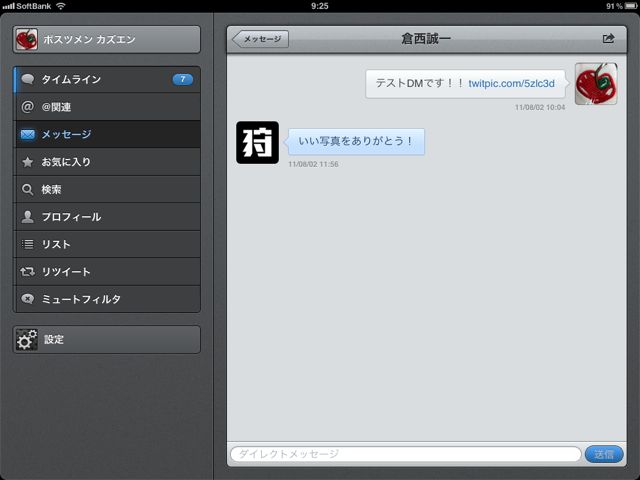Viewport: 640px width, 480px height.
Task: Click the magnifying glass search icon
Action: [x=27, y=189]
